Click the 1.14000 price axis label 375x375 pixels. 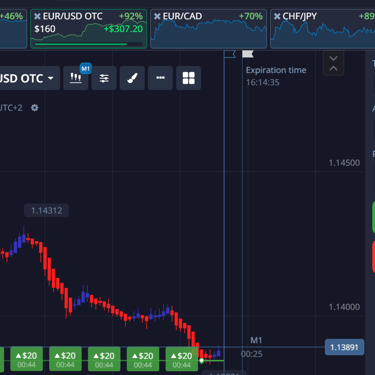344,307
